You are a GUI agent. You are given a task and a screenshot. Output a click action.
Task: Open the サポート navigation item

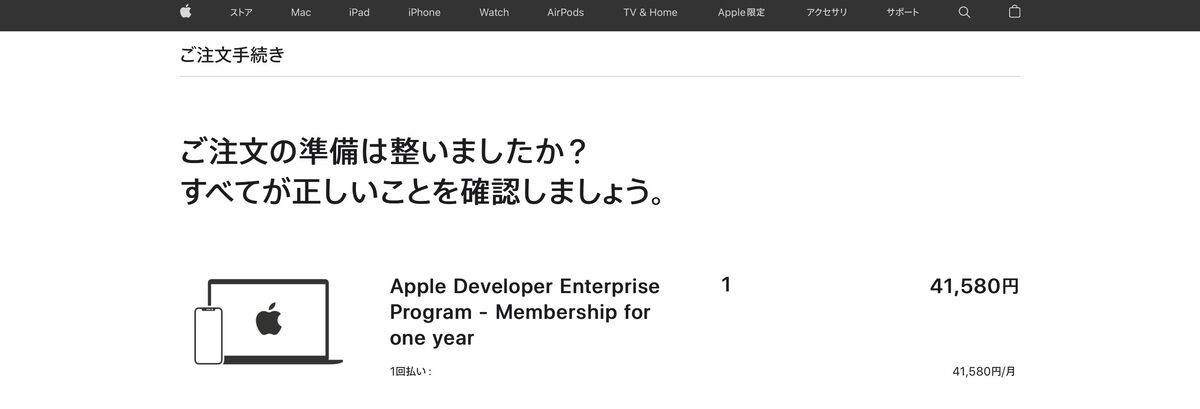(903, 13)
